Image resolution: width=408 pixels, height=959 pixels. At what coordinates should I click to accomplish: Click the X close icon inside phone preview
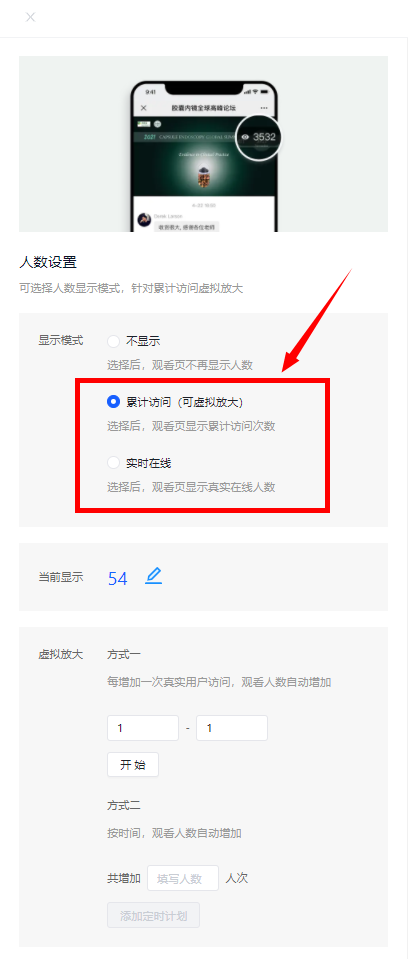[144, 108]
